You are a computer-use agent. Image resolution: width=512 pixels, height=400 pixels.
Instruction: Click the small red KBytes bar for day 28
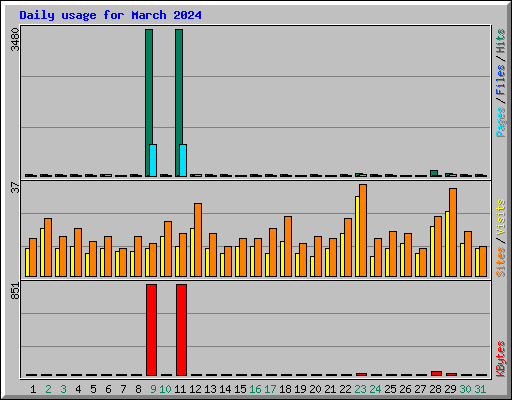pyautogui.click(x=436, y=374)
